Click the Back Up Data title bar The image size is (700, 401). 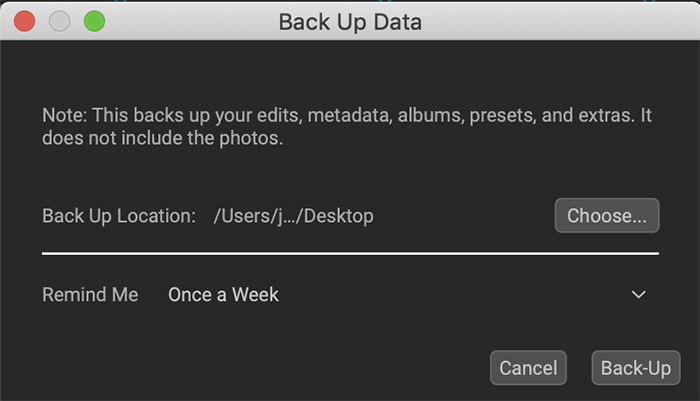click(350, 21)
